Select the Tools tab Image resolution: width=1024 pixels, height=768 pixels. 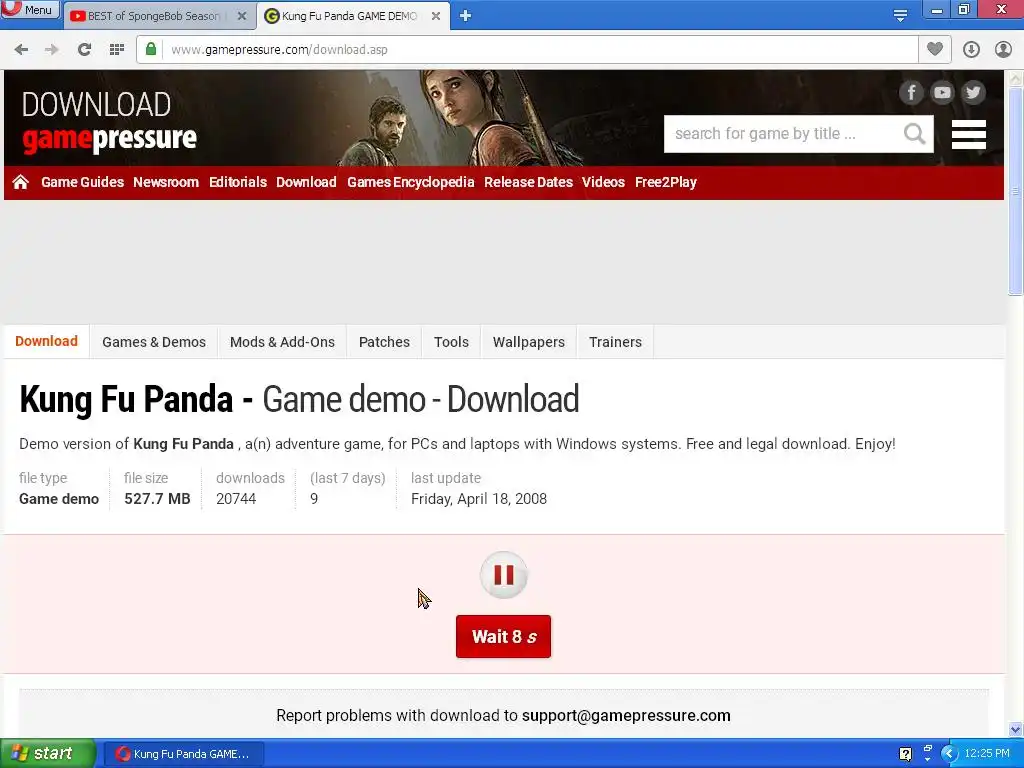click(x=451, y=342)
